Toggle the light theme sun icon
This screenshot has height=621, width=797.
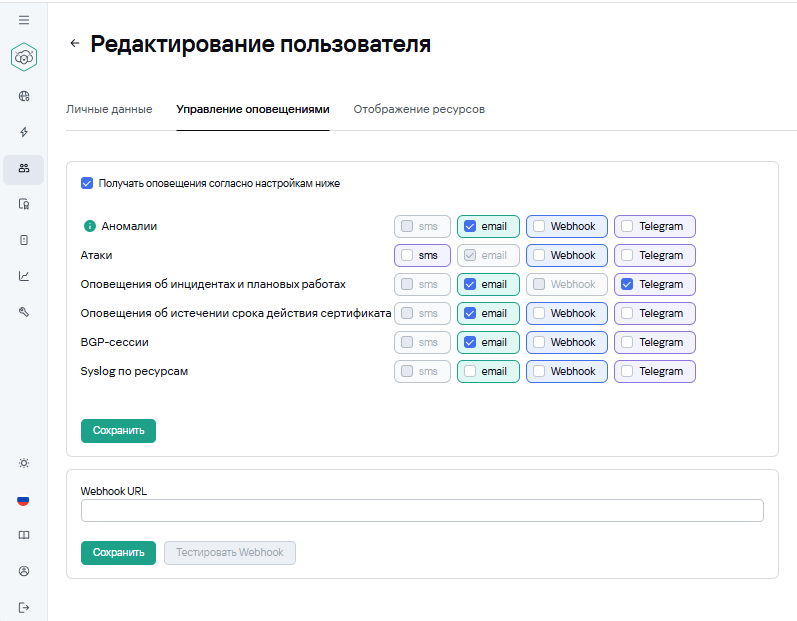coord(24,463)
